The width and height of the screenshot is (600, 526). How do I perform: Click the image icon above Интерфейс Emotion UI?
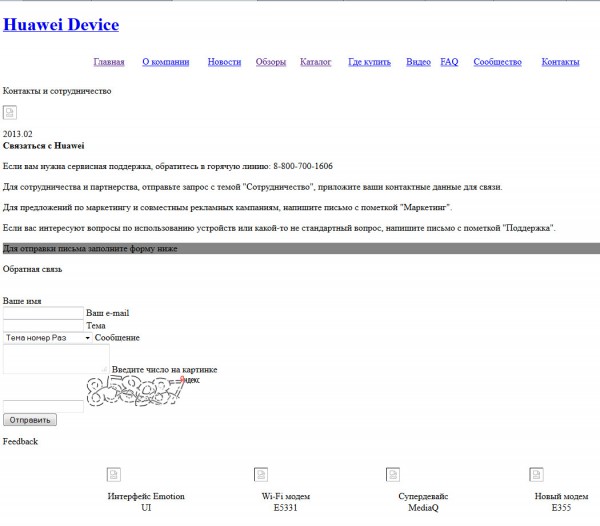click(x=114, y=474)
